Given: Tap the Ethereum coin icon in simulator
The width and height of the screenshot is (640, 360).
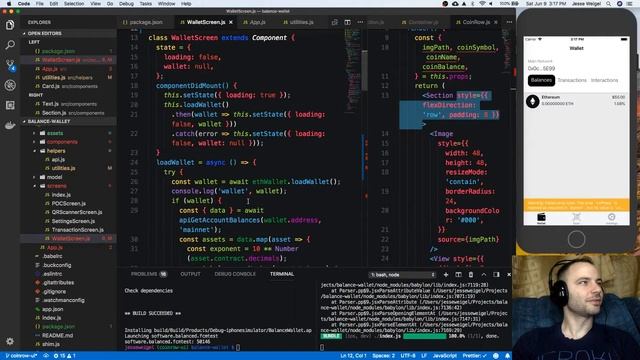Looking at the screenshot, I should [x=533, y=101].
